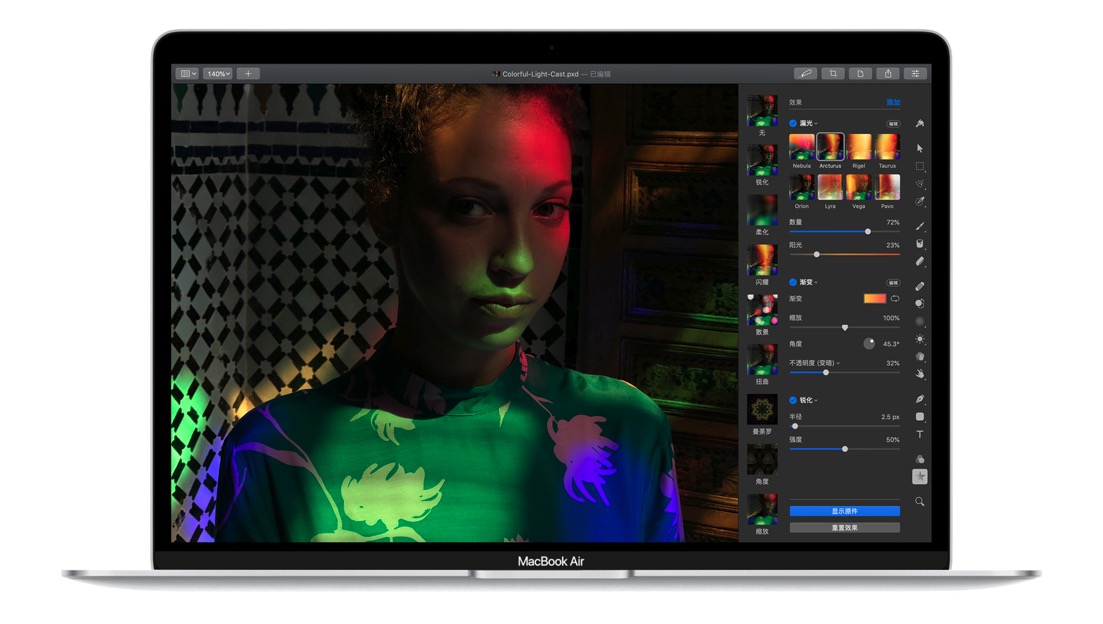Open the Zoom magnifier tool
The image size is (1103, 624).
[920, 501]
